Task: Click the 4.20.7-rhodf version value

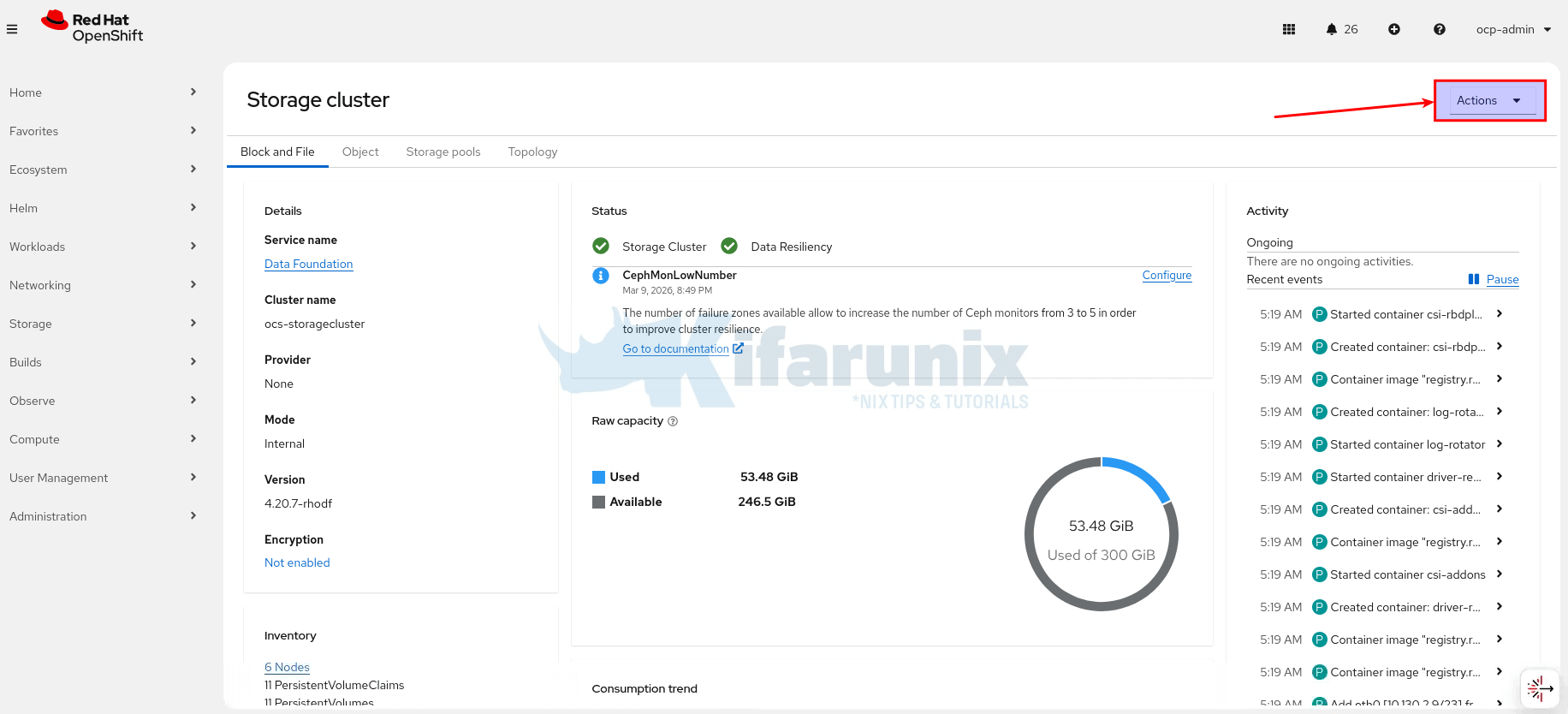Action: coord(298,503)
